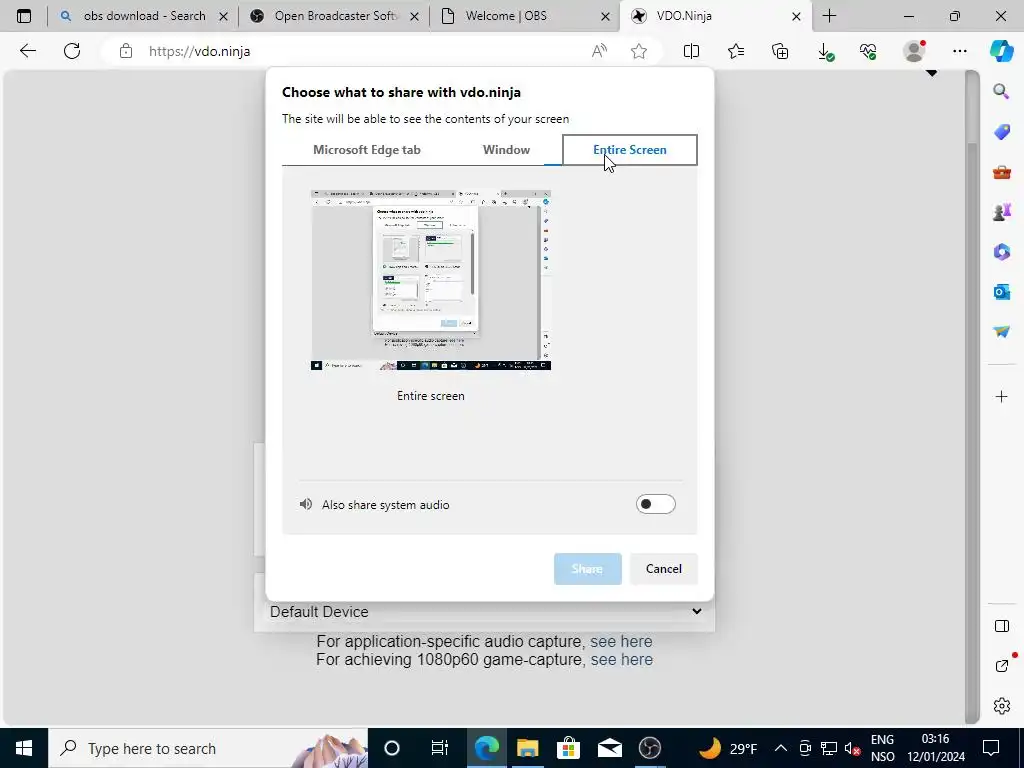Select the Microsoft Edge tab option
Viewport: 1024px width, 768px height.
366,150
